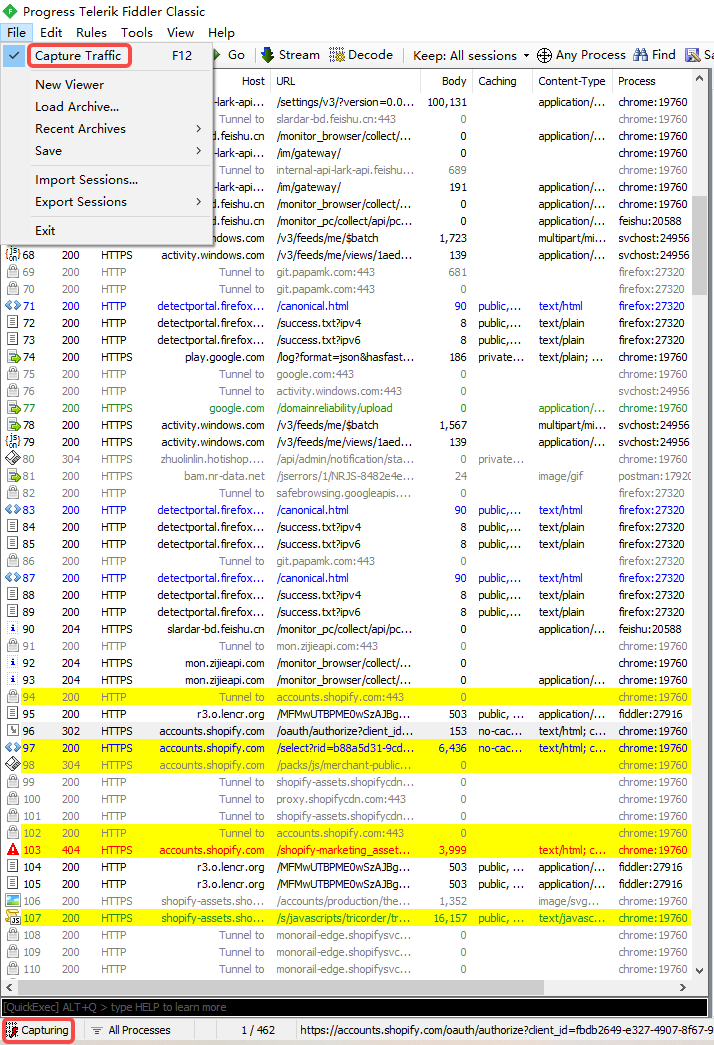Toggle the Capturing indicator in status bar

click(x=38, y=1030)
